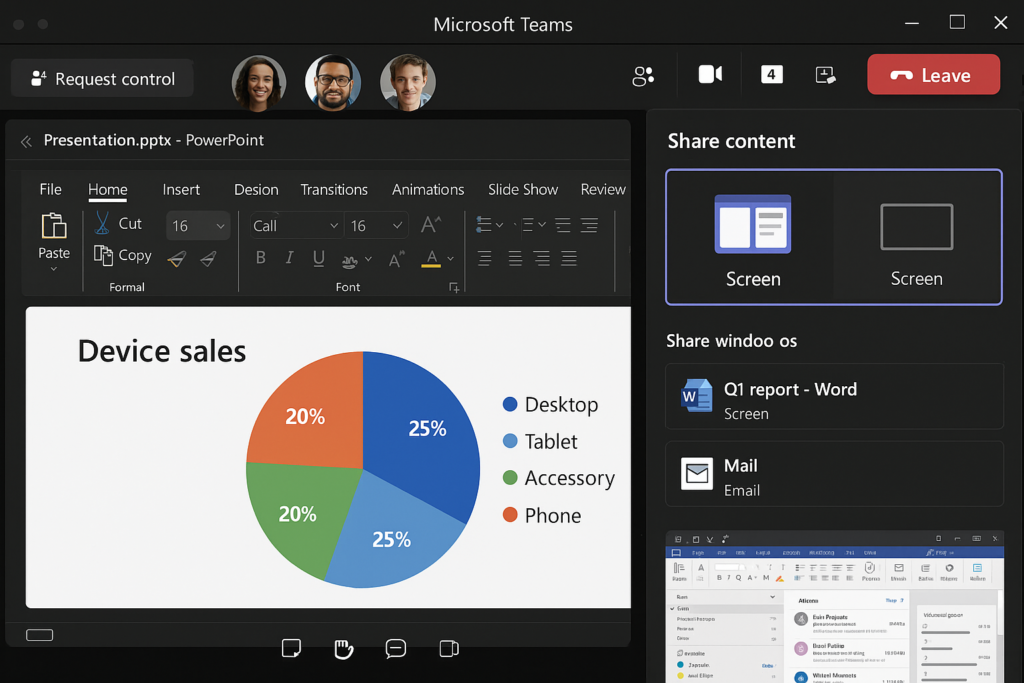Image resolution: width=1024 pixels, height=683 pixels.
Task: Share the Mail window
Action: click(834, 474)
